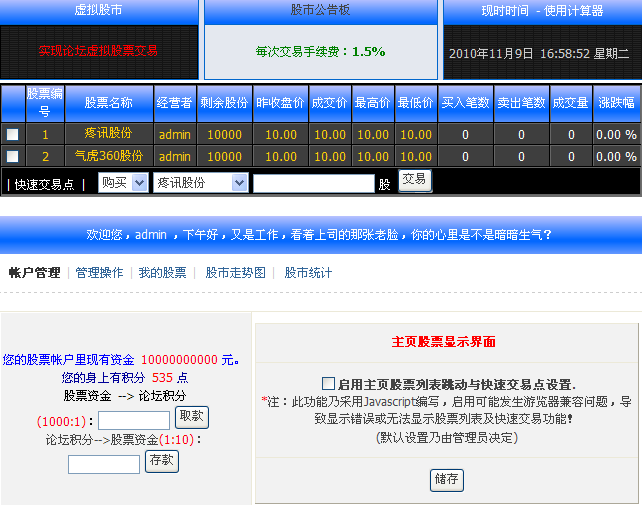Viewport: 642px width, 505px height.
Task: Click the 昨收盘价 column header
Action: 280,103
